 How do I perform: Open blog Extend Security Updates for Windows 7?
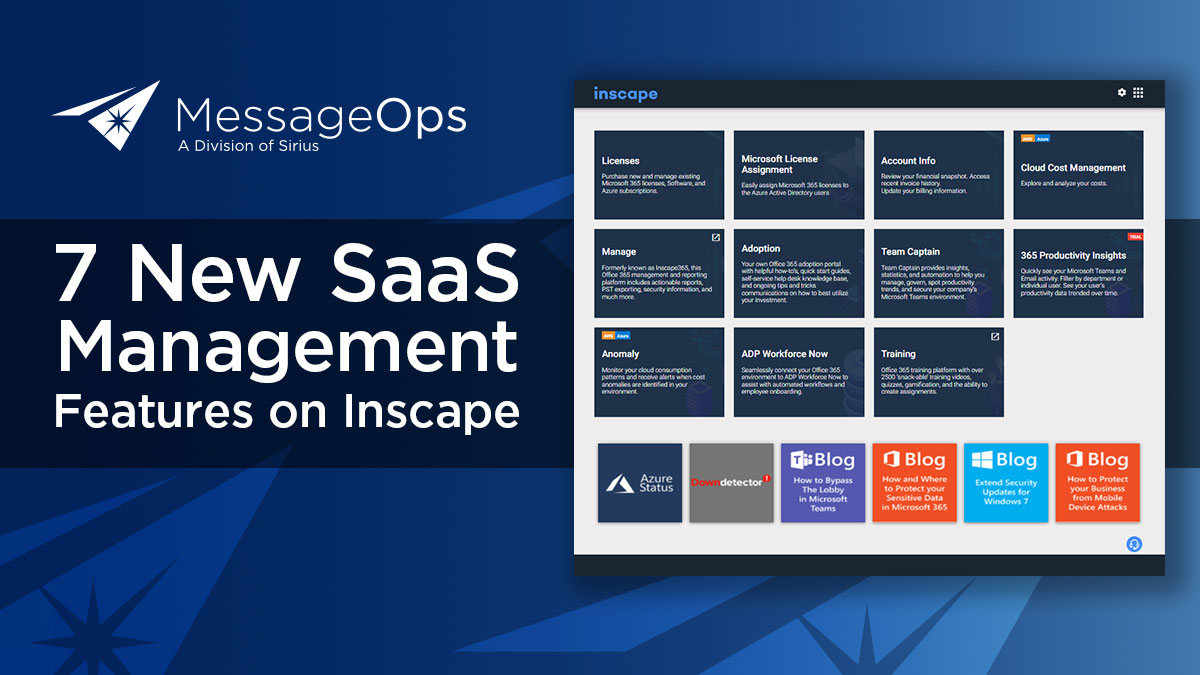1006,483
